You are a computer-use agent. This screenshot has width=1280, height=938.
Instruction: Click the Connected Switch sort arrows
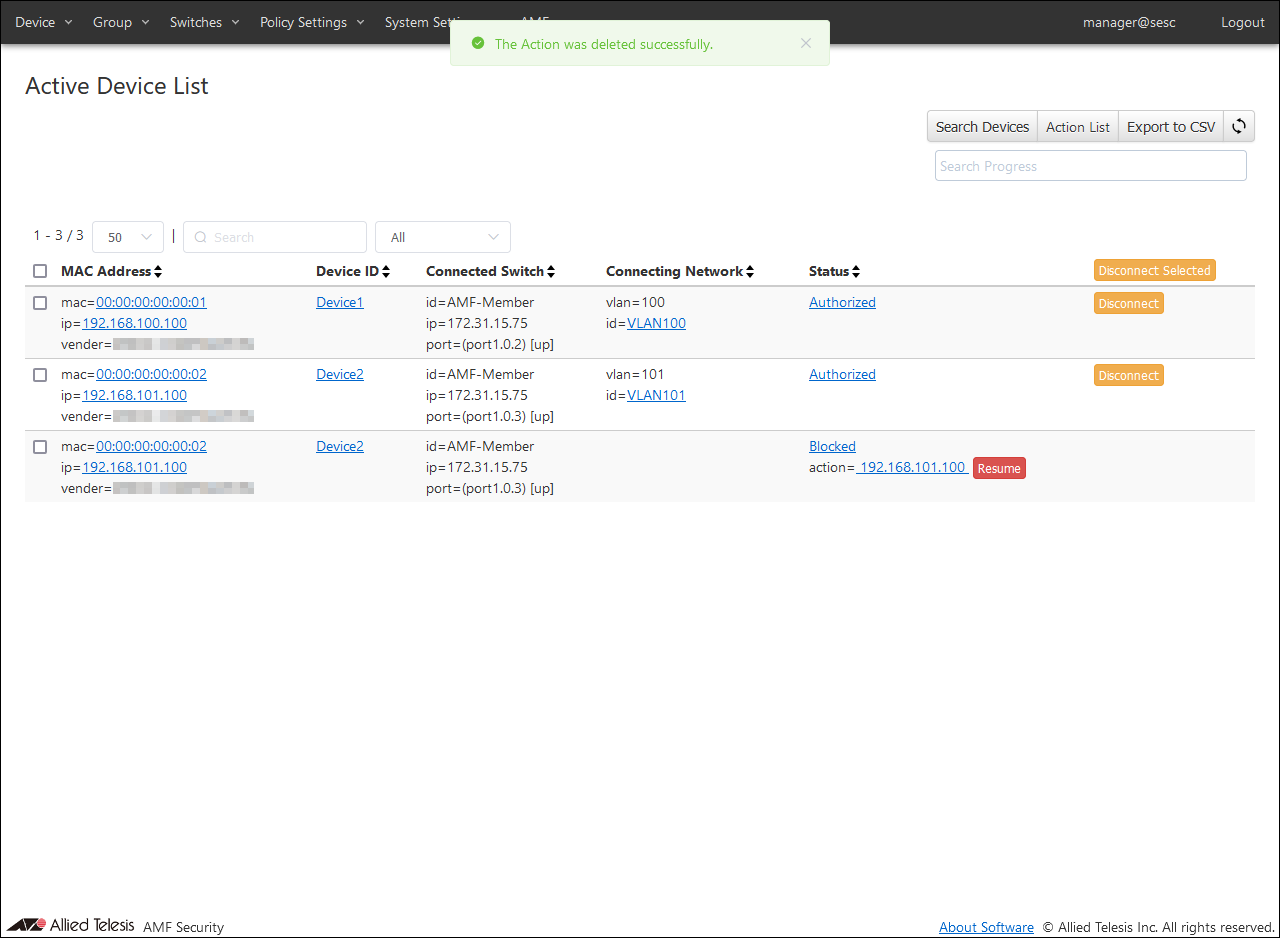tap(551, 272)
